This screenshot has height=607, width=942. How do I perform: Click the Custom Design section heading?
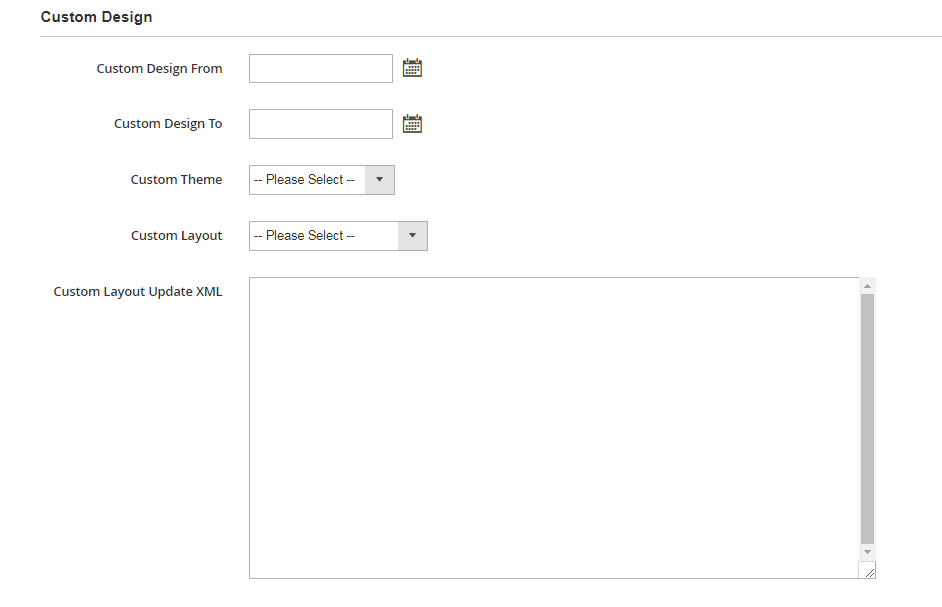point(96,17)
